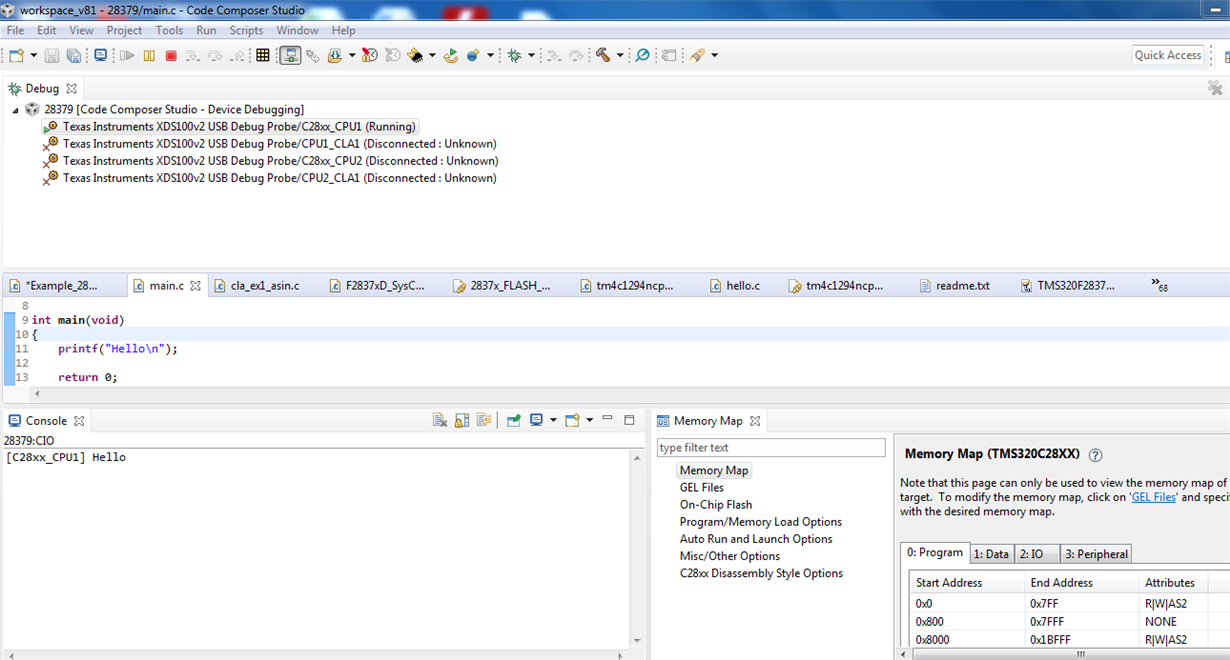Select Auto Run and Launch Options

point(756,539)
